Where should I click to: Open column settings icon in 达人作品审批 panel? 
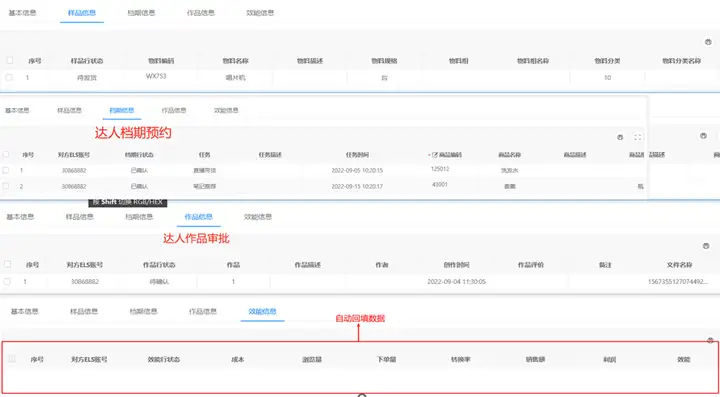click(x=706, y=246)
